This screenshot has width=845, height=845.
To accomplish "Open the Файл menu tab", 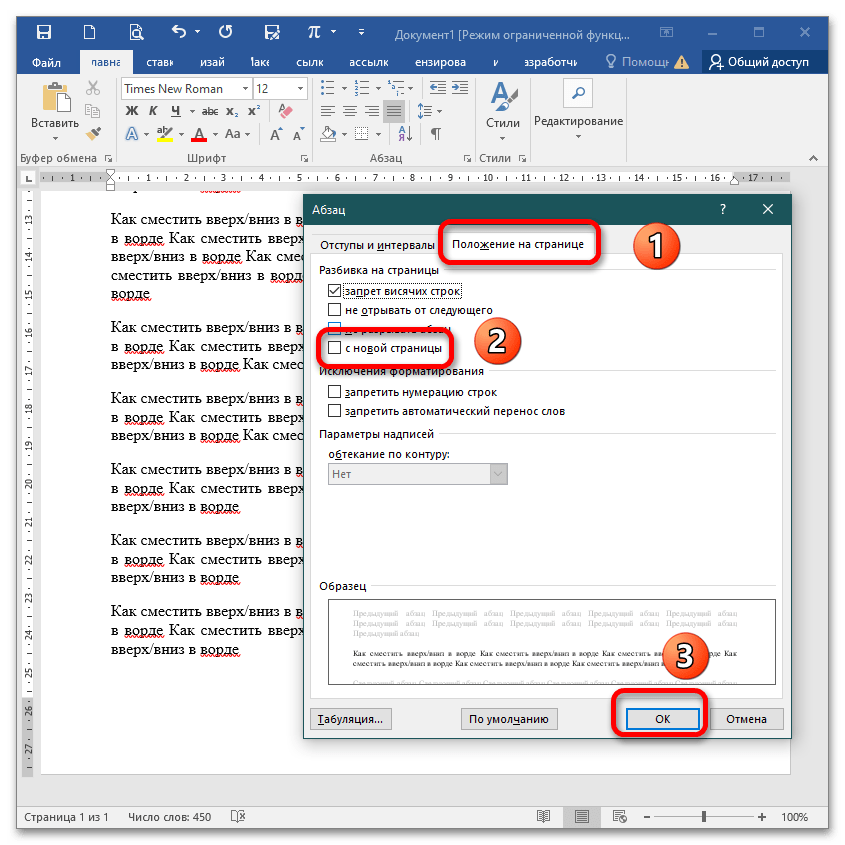I will point(46,62).
